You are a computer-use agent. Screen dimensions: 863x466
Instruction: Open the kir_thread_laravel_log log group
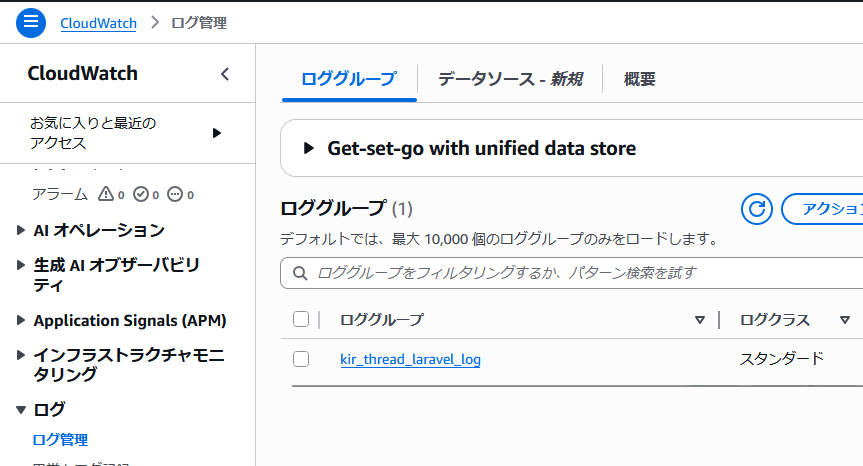tap(410, 359)
